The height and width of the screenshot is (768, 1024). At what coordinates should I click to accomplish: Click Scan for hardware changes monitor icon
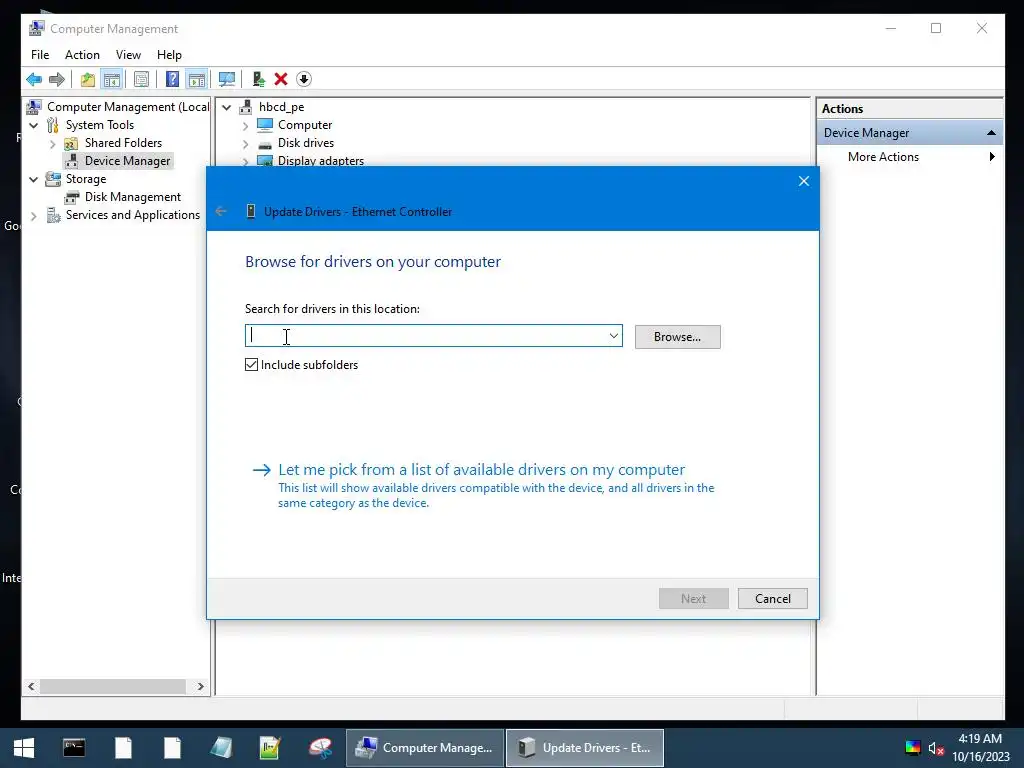click(227, 80)
